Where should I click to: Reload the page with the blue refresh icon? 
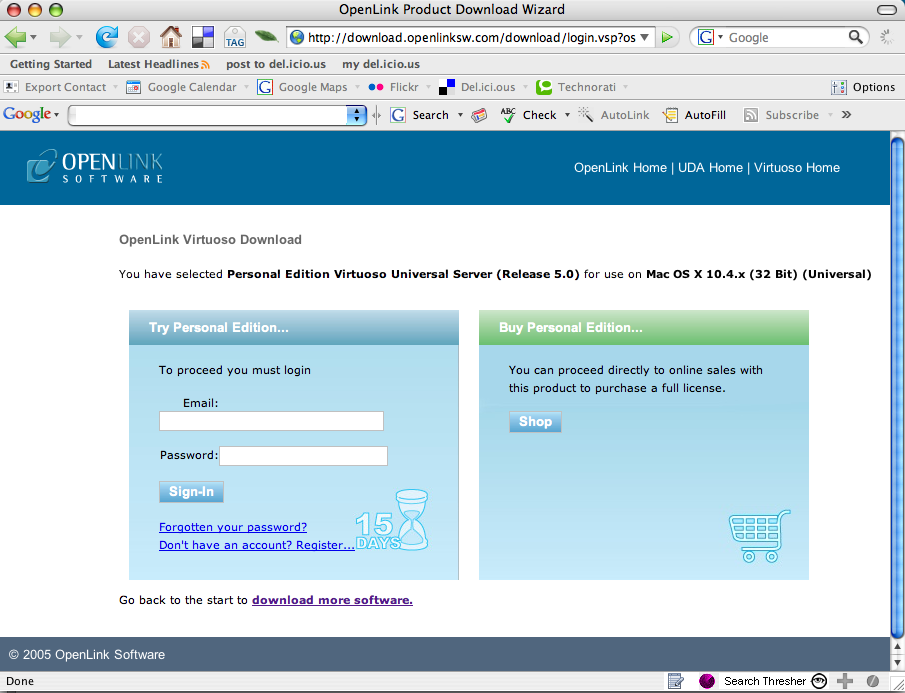click(107, 38)
